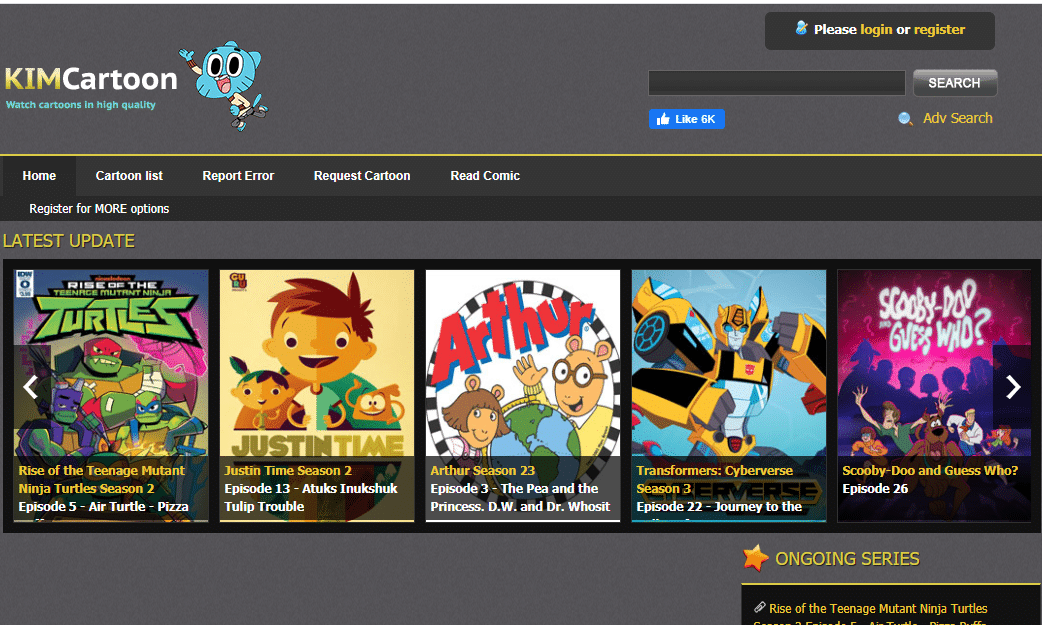Screen dimensions: 1042x625
Task: Click the KIMCartoon site logo
Action: (91, 79)
